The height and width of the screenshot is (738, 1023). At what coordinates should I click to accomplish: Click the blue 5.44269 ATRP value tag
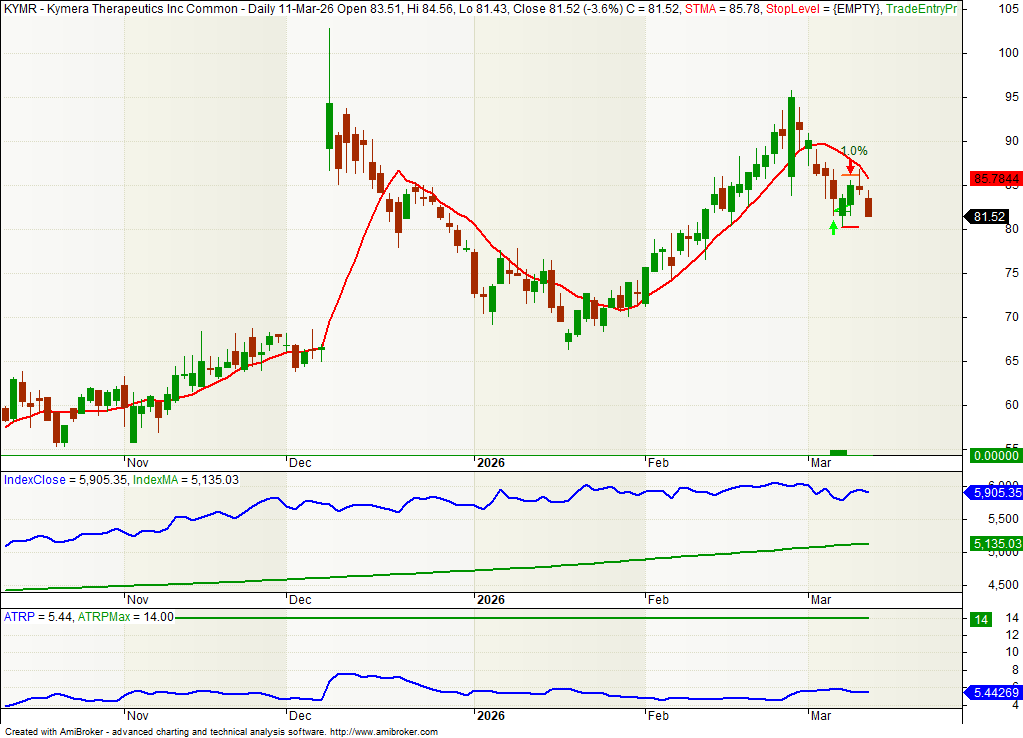[993, 692]
